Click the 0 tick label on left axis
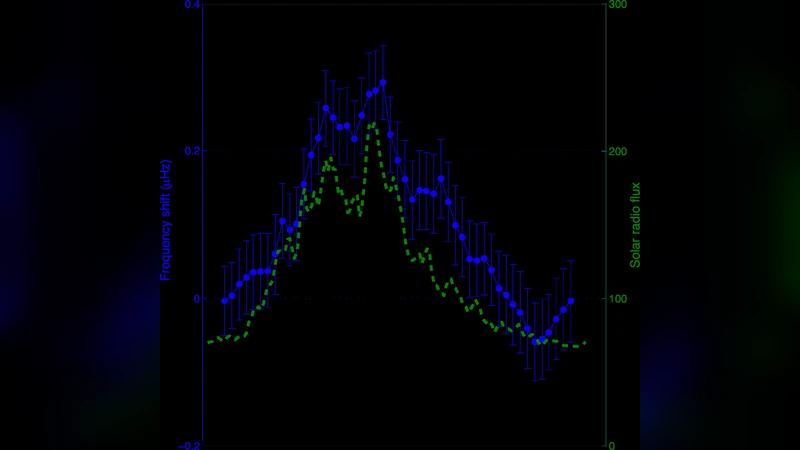800x450 pixels. [x=197, y=298]
